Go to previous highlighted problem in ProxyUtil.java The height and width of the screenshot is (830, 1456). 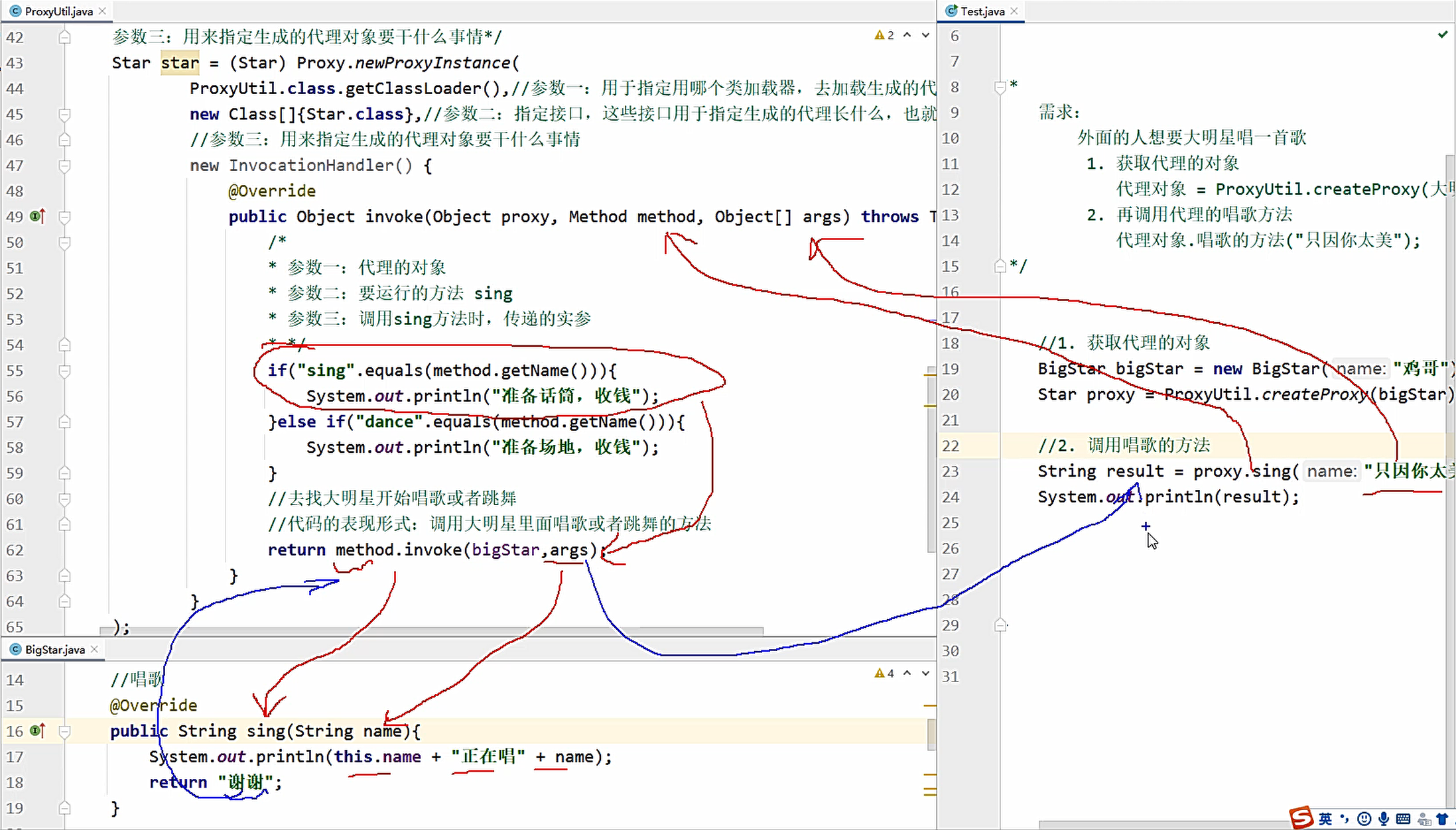tap(907, 35)
